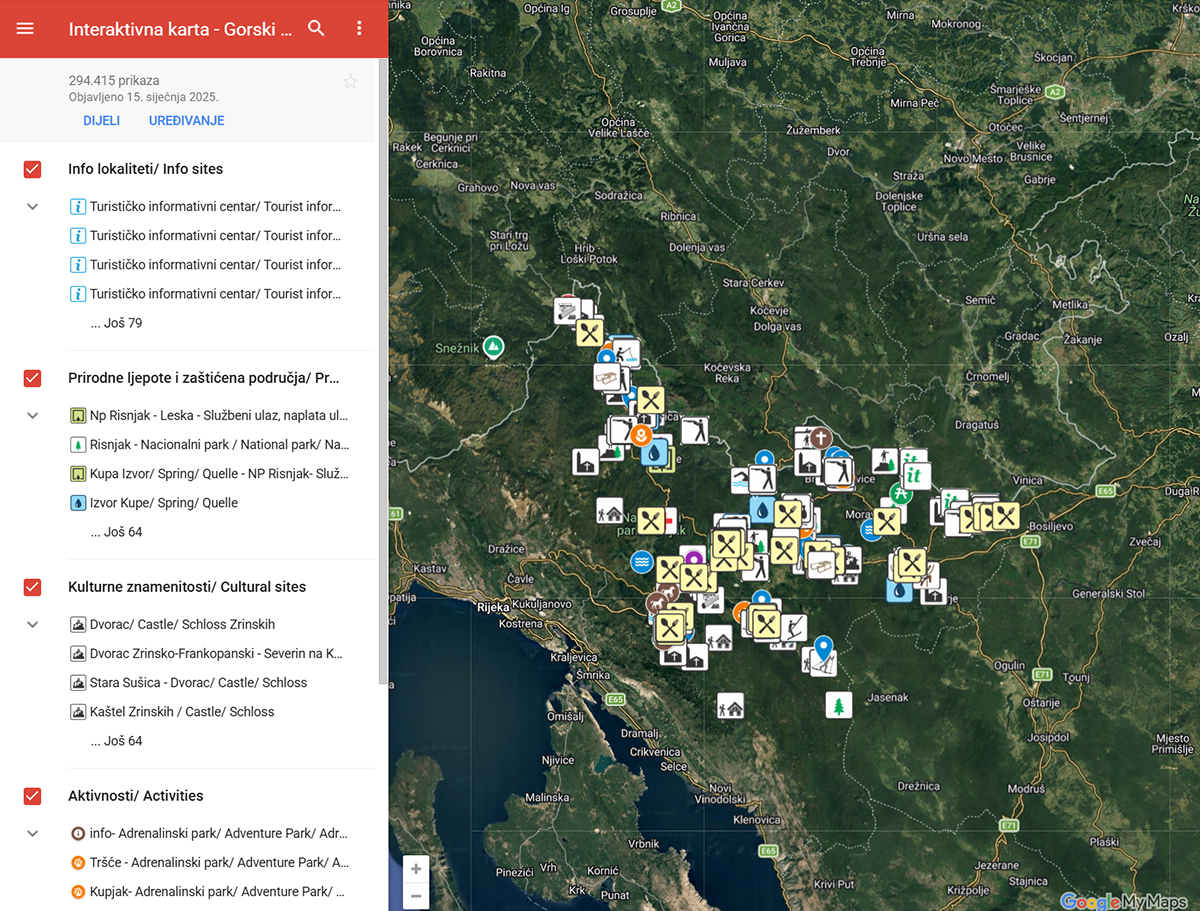Click the Snežnik green mountain marker

tap(492, 347)
